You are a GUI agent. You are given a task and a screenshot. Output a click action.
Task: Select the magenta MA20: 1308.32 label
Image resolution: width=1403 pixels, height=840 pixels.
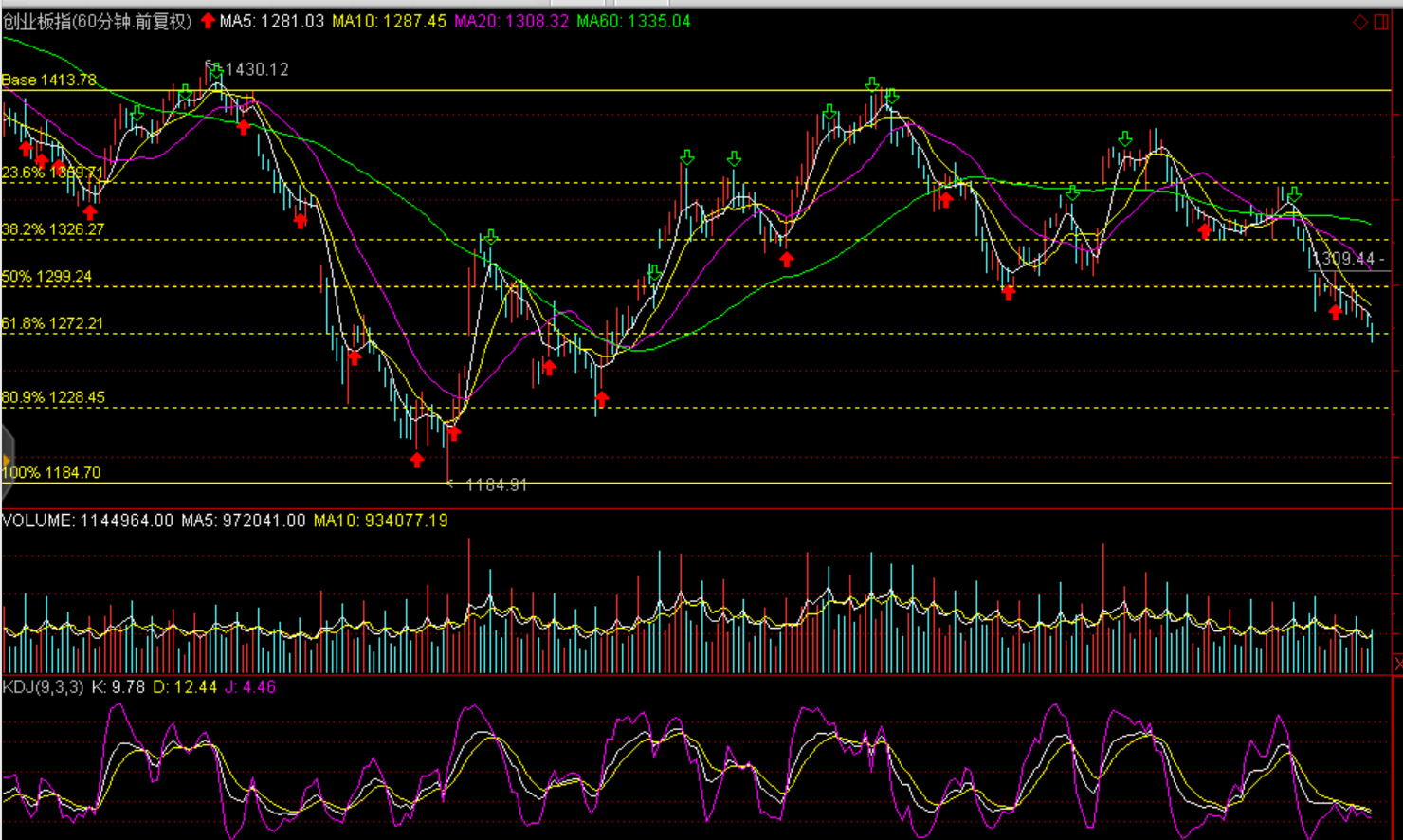click(x=512, y=21)
